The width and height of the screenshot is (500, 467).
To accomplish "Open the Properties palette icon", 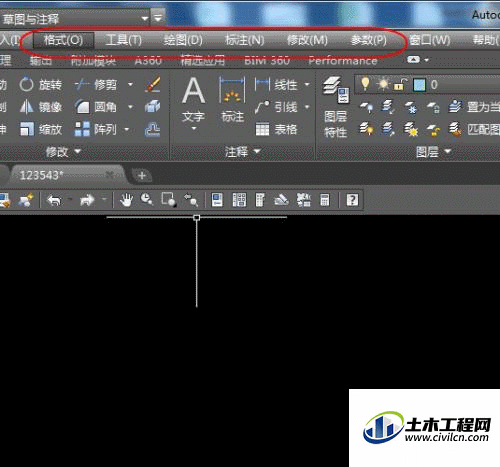I will [x=217, y=200].
